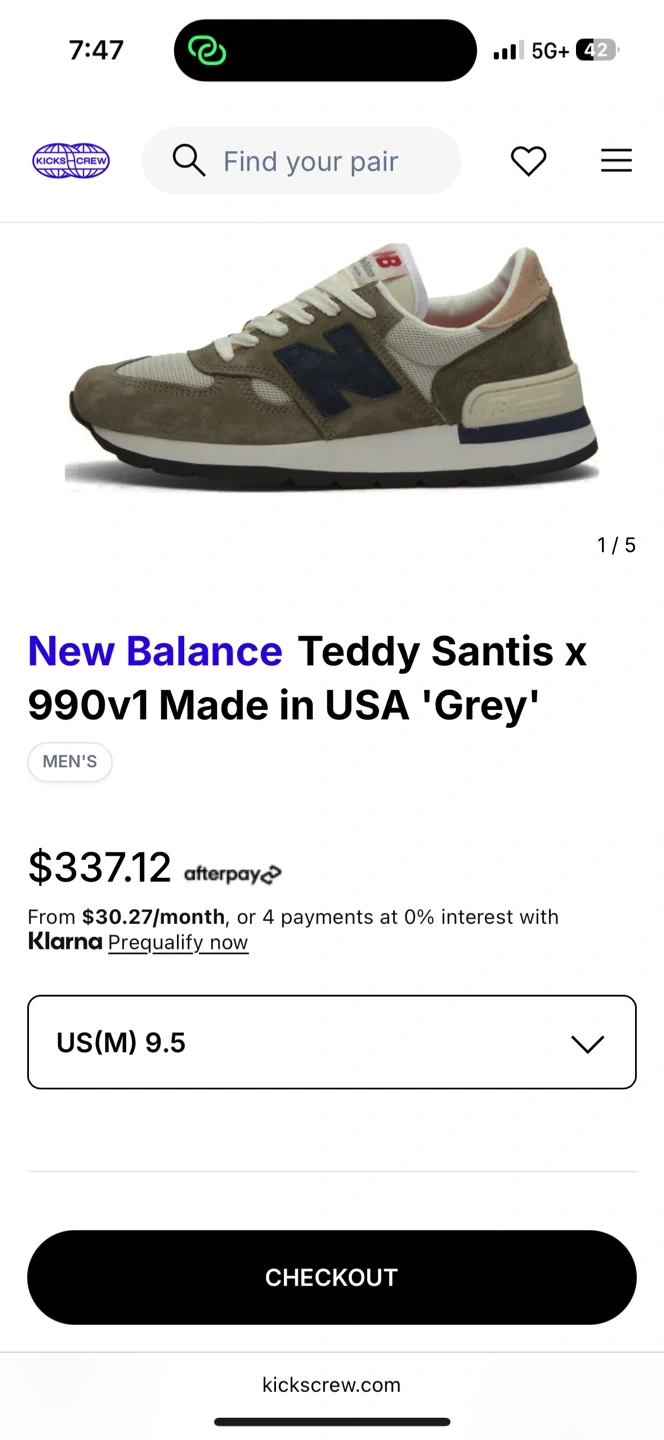Screen dimensions: 664x1440
Task: Click the magnifying glass search icon
Action: (188, 160)
